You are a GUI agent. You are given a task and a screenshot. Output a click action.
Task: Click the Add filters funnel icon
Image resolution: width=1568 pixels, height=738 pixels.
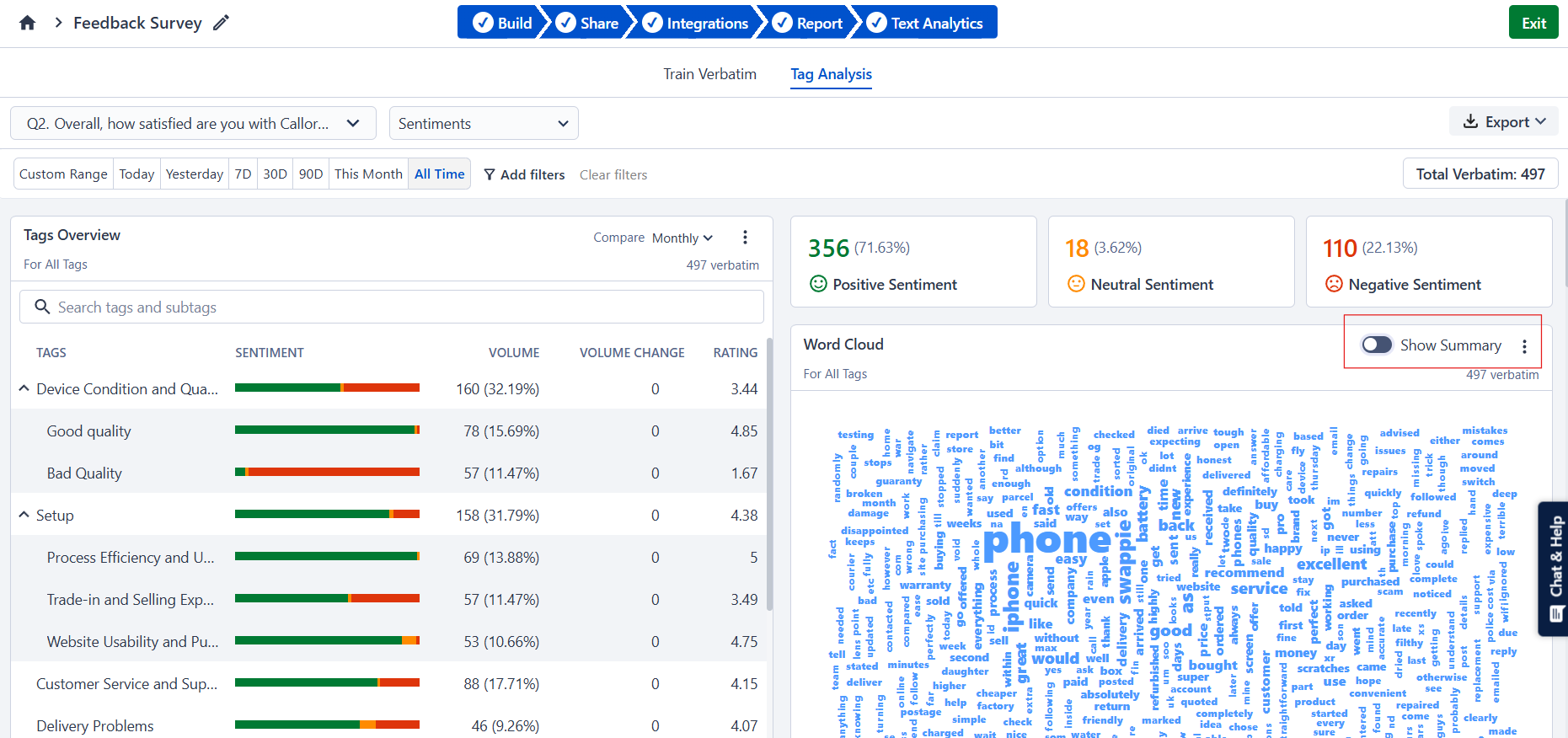tap(489, 174)
